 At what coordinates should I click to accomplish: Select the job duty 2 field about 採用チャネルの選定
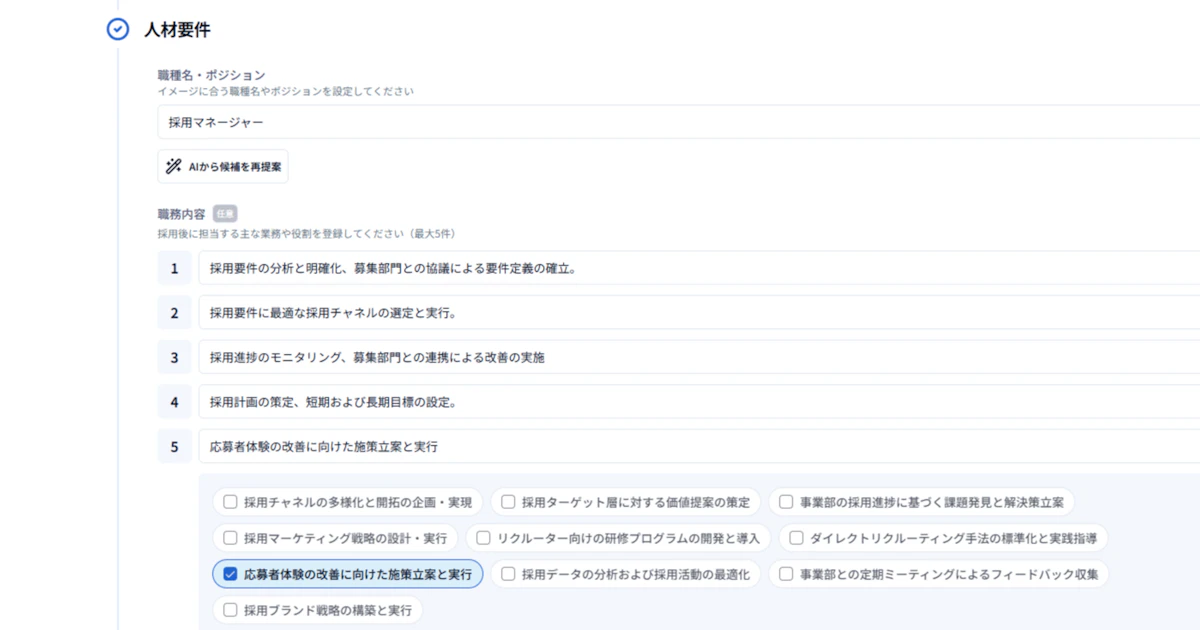698,313
